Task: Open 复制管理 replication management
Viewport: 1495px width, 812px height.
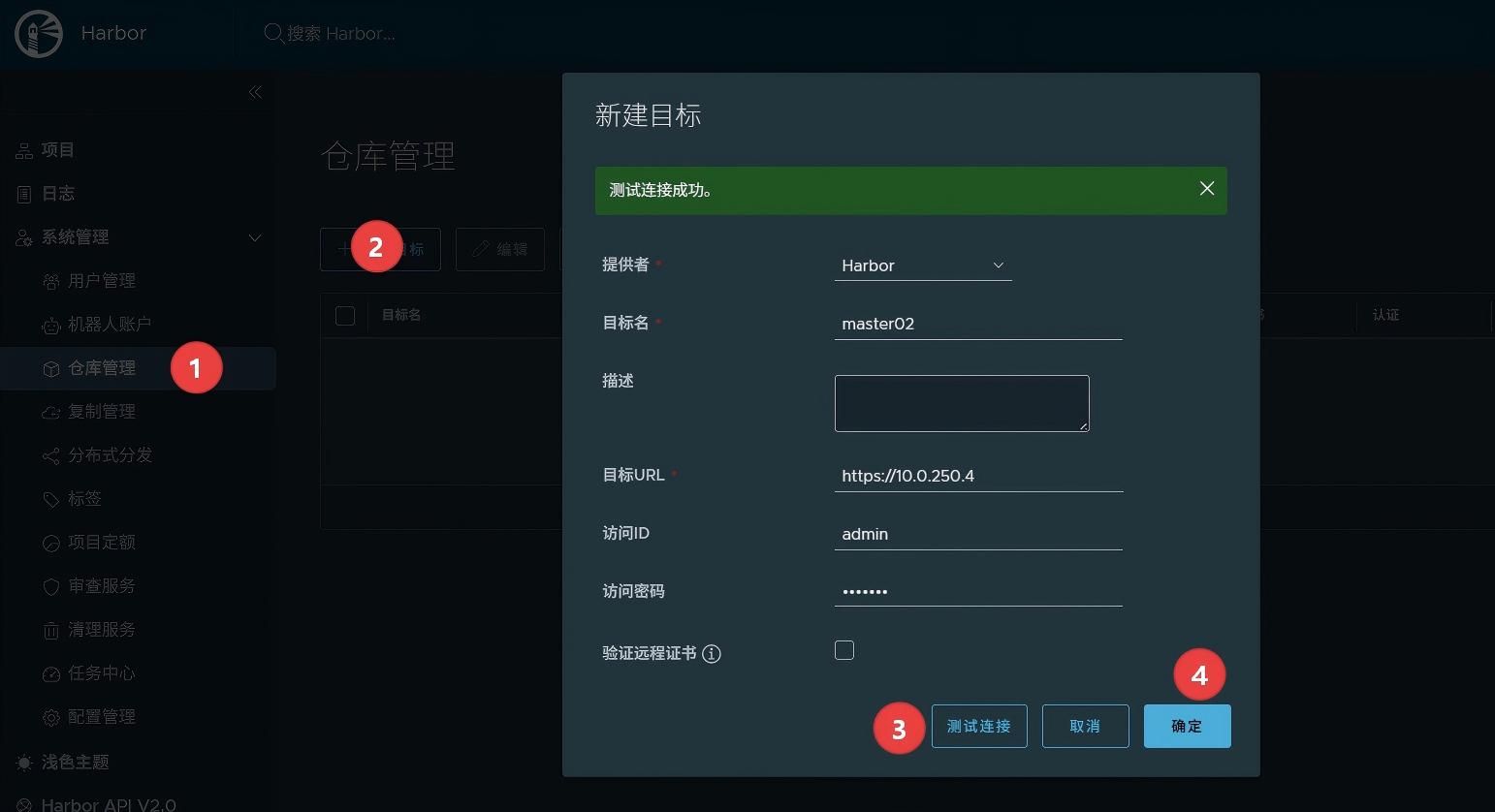Action: tap(101, 411)
